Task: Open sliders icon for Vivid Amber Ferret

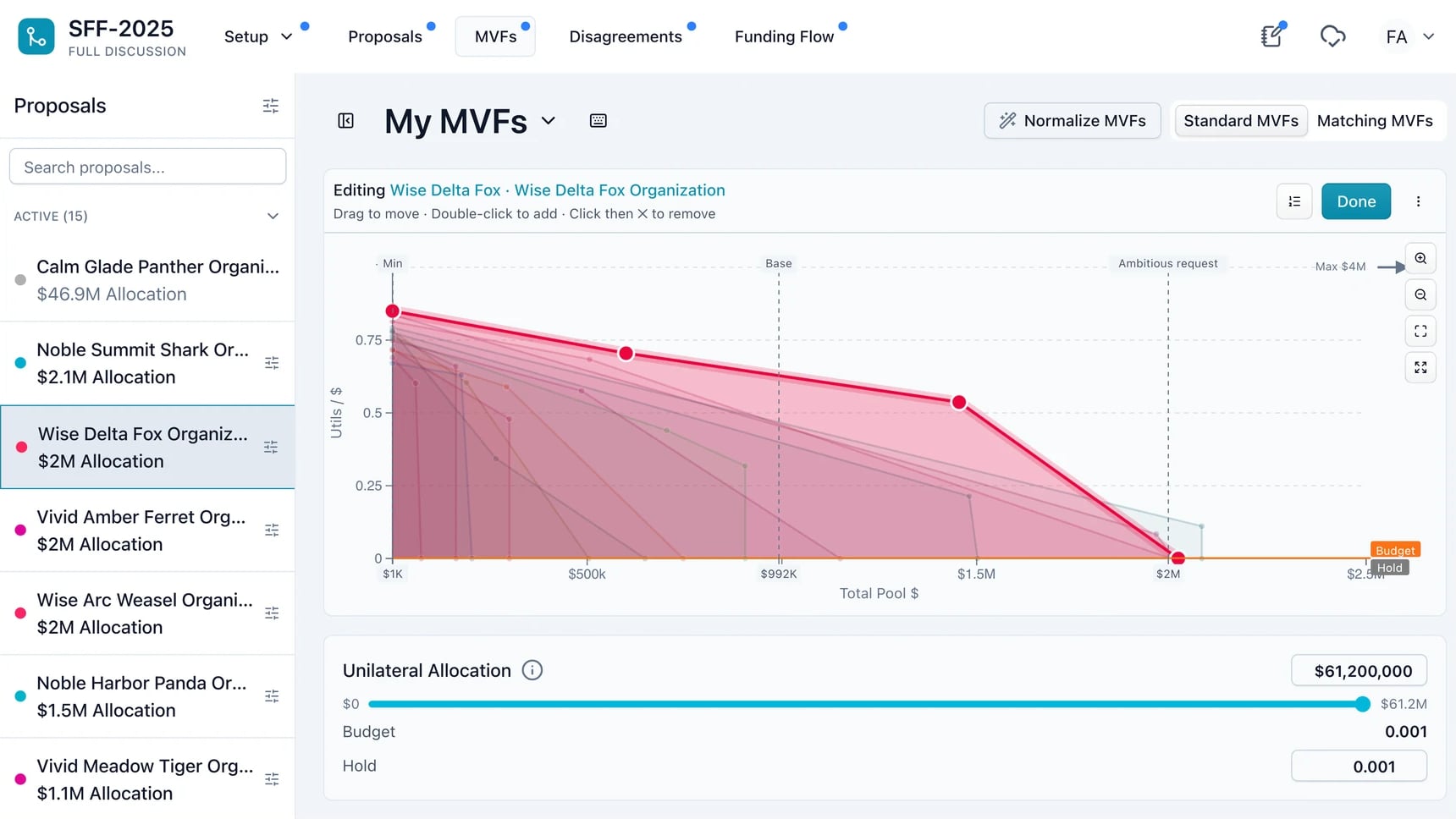Action: tap(272, 530)
